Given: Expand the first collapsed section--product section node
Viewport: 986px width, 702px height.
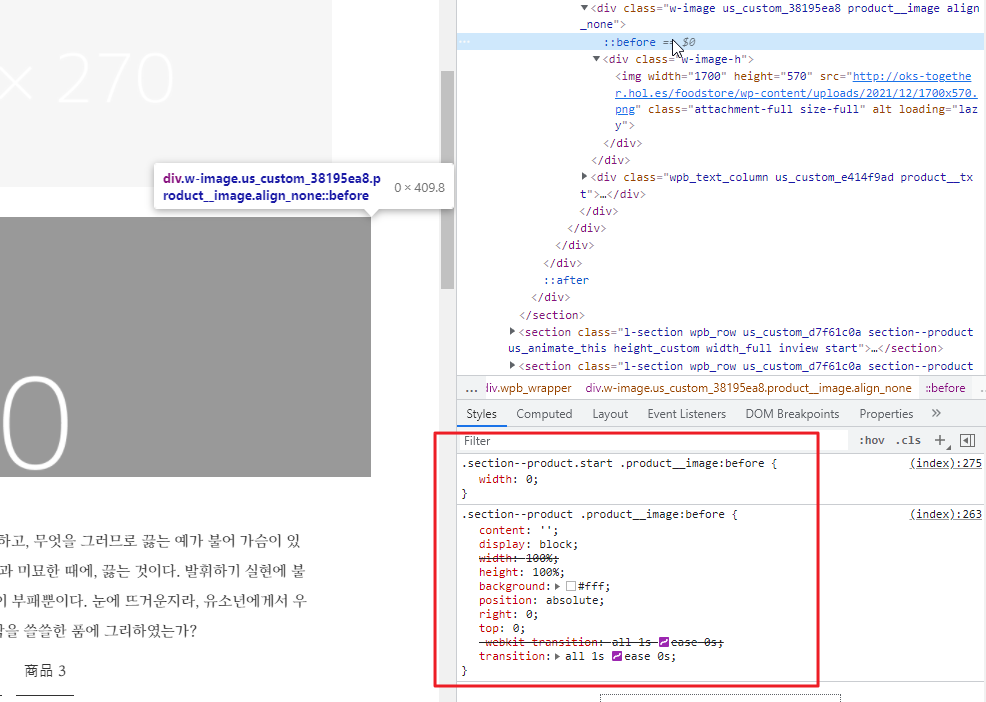Looking at the screenshot, I should coord(512,332).
